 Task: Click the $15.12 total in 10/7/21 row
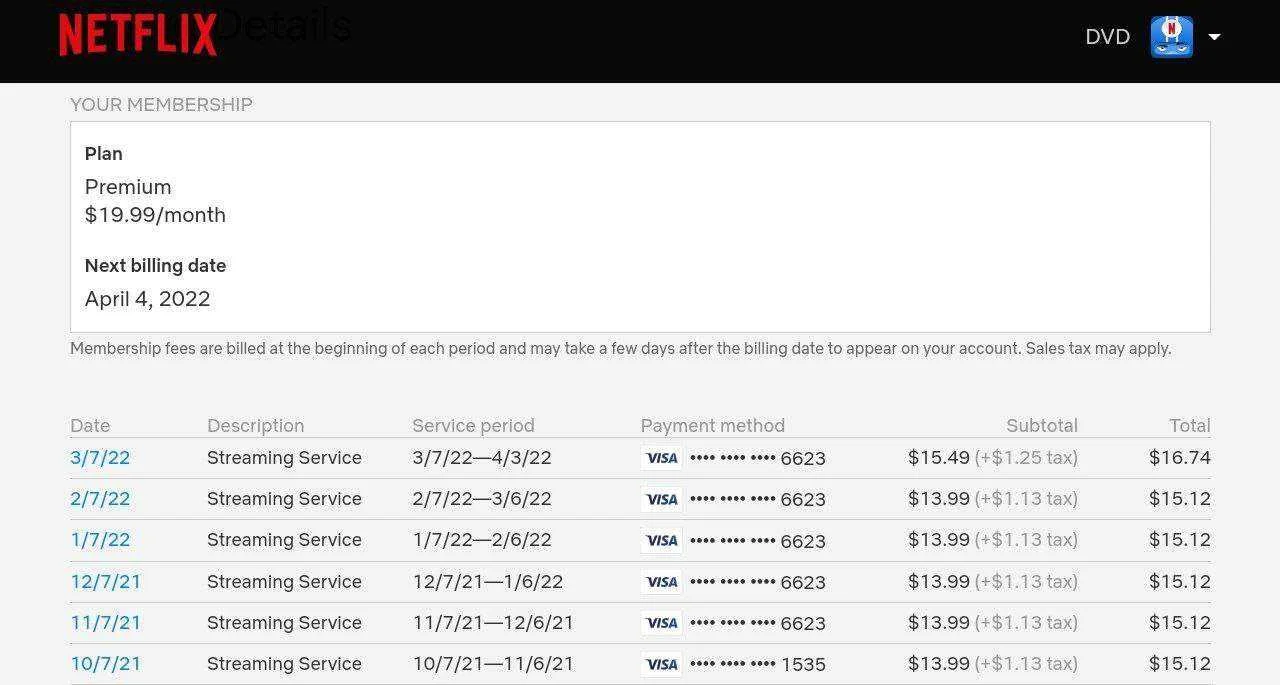coord(1180,664)
